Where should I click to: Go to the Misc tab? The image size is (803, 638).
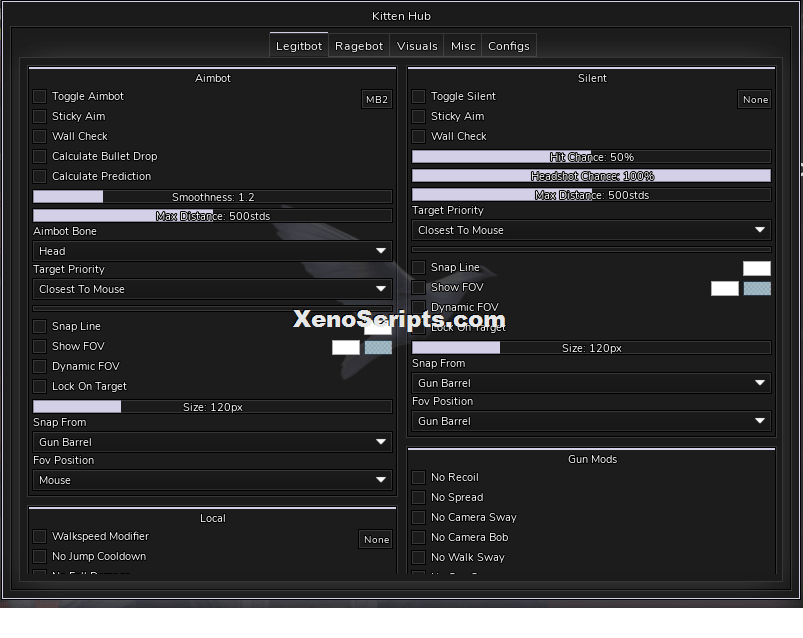(463, 46)
